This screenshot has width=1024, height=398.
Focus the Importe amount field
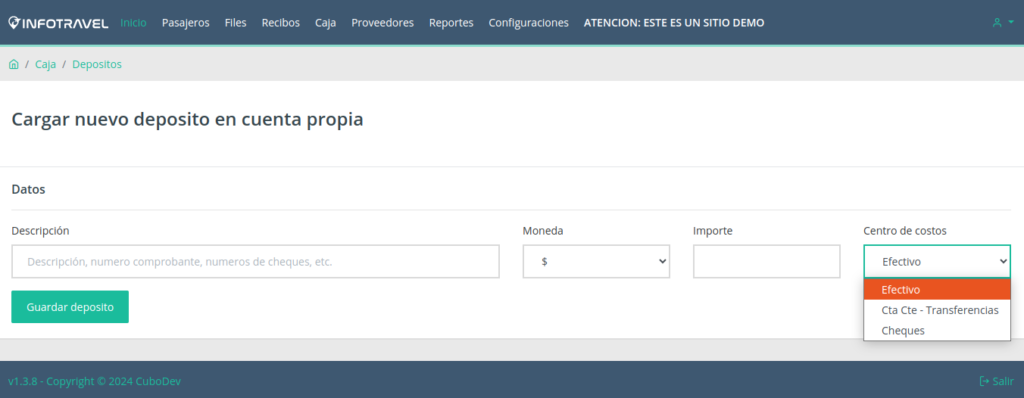767,261
